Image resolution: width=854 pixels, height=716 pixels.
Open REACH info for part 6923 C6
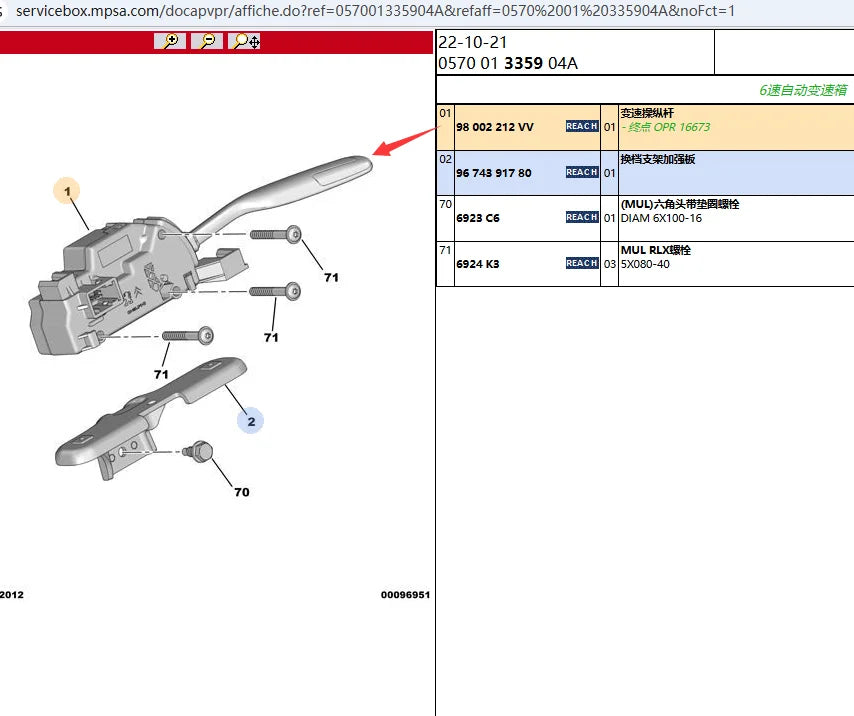[582, 218]
